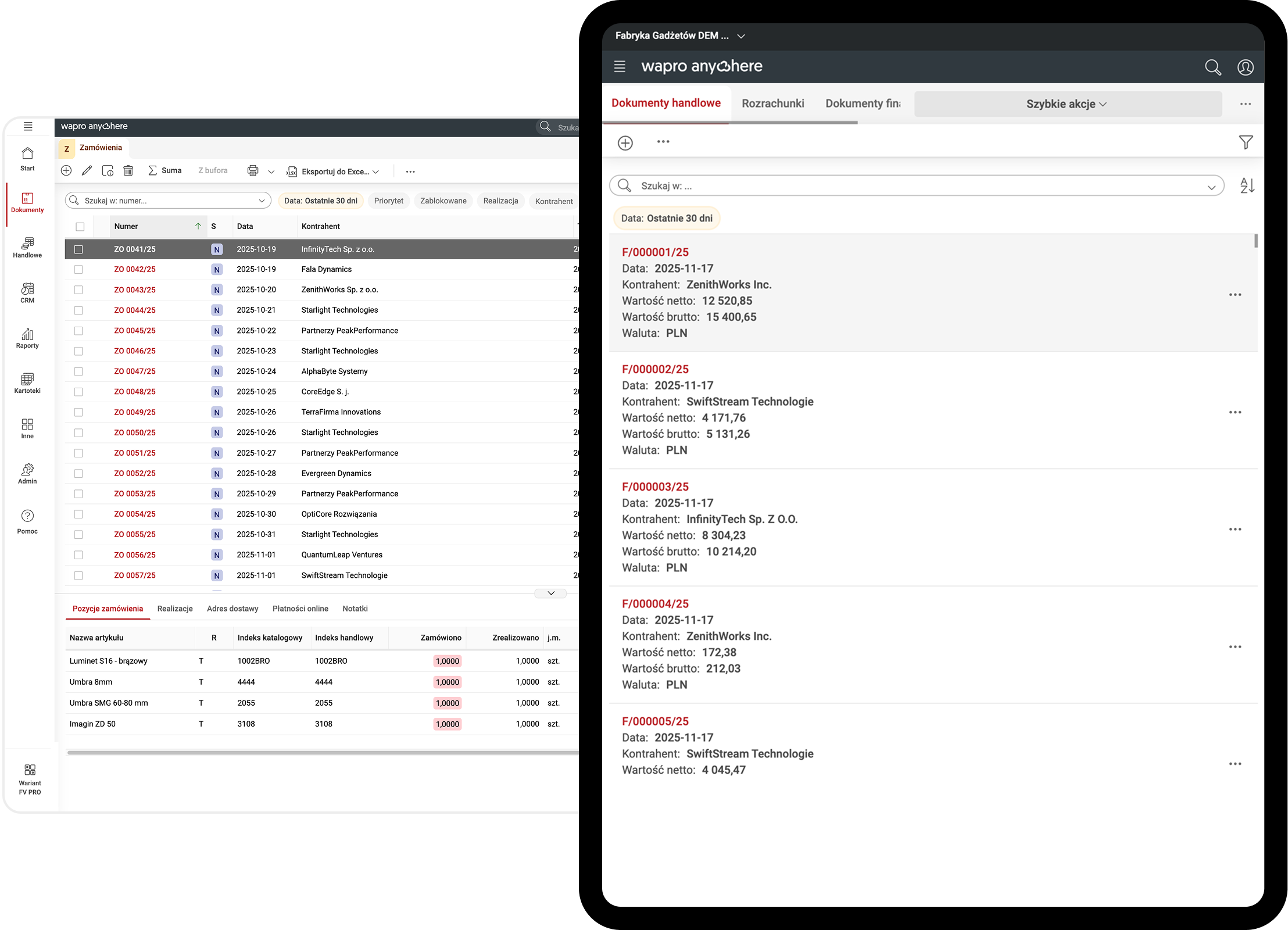Check the box for order ZO 0042/25
This screenshot has width=1288, height=930.
pyautogui.click(x=78, y=270)
